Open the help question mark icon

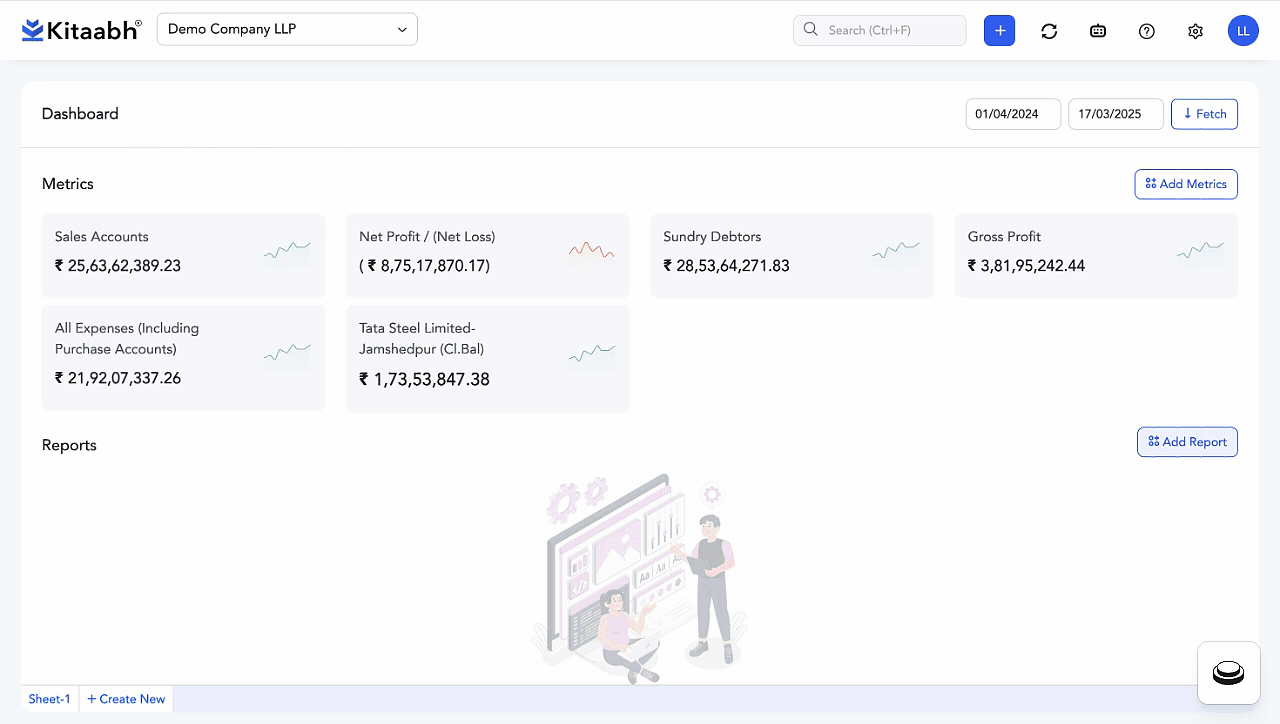coord(1147,31)
